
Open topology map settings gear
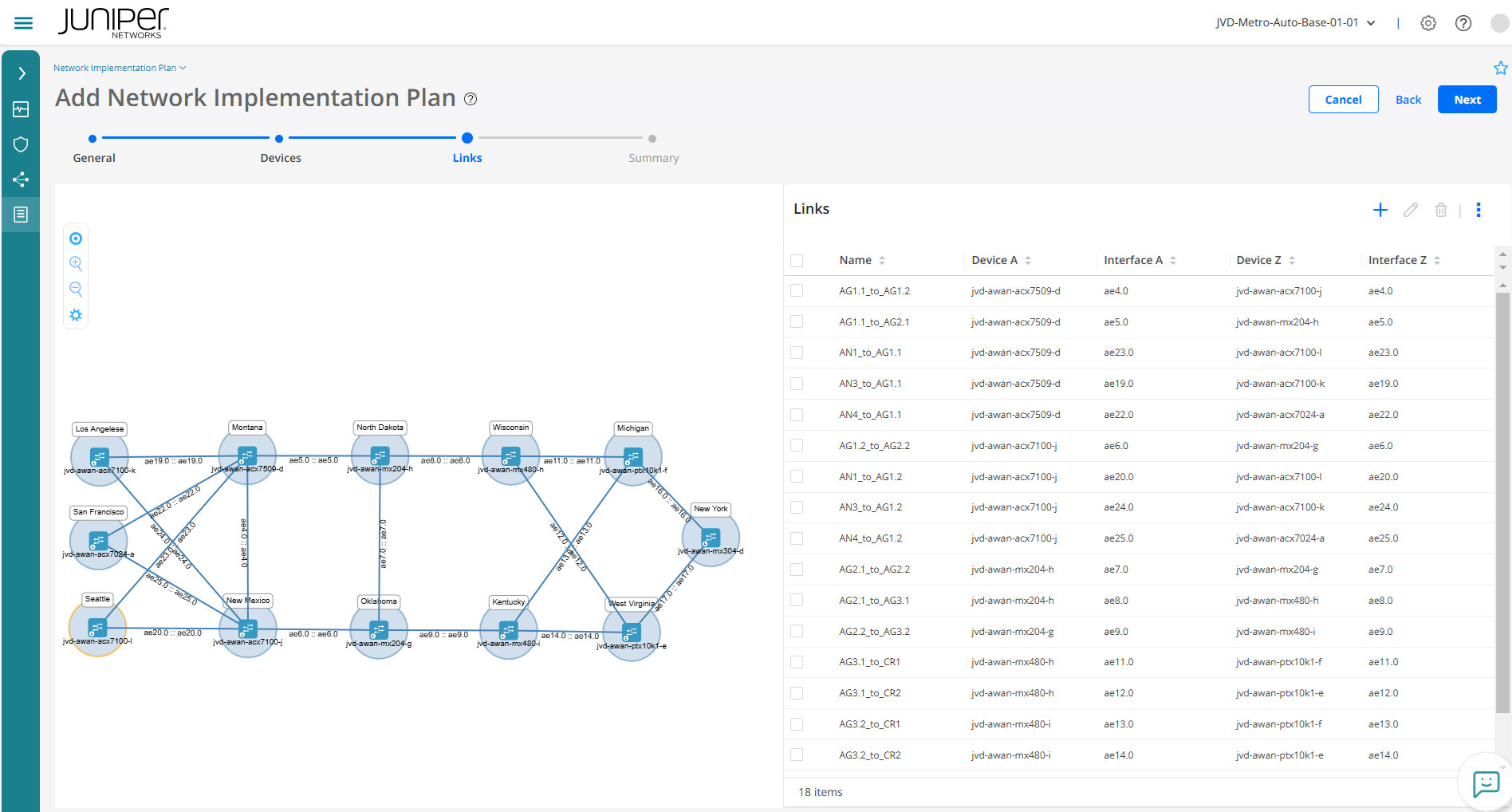[76, 315]
